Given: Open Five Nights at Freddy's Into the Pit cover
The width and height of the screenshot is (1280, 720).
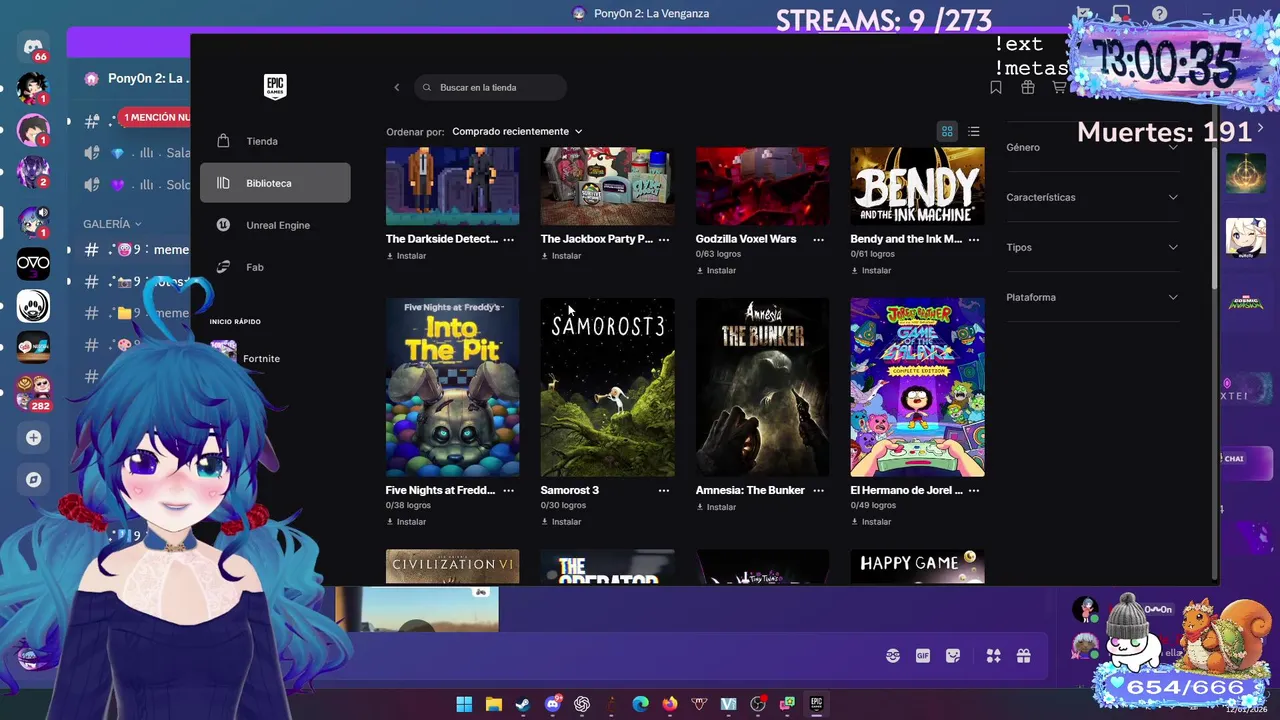Looking at the screenshot, I should 452,387.
